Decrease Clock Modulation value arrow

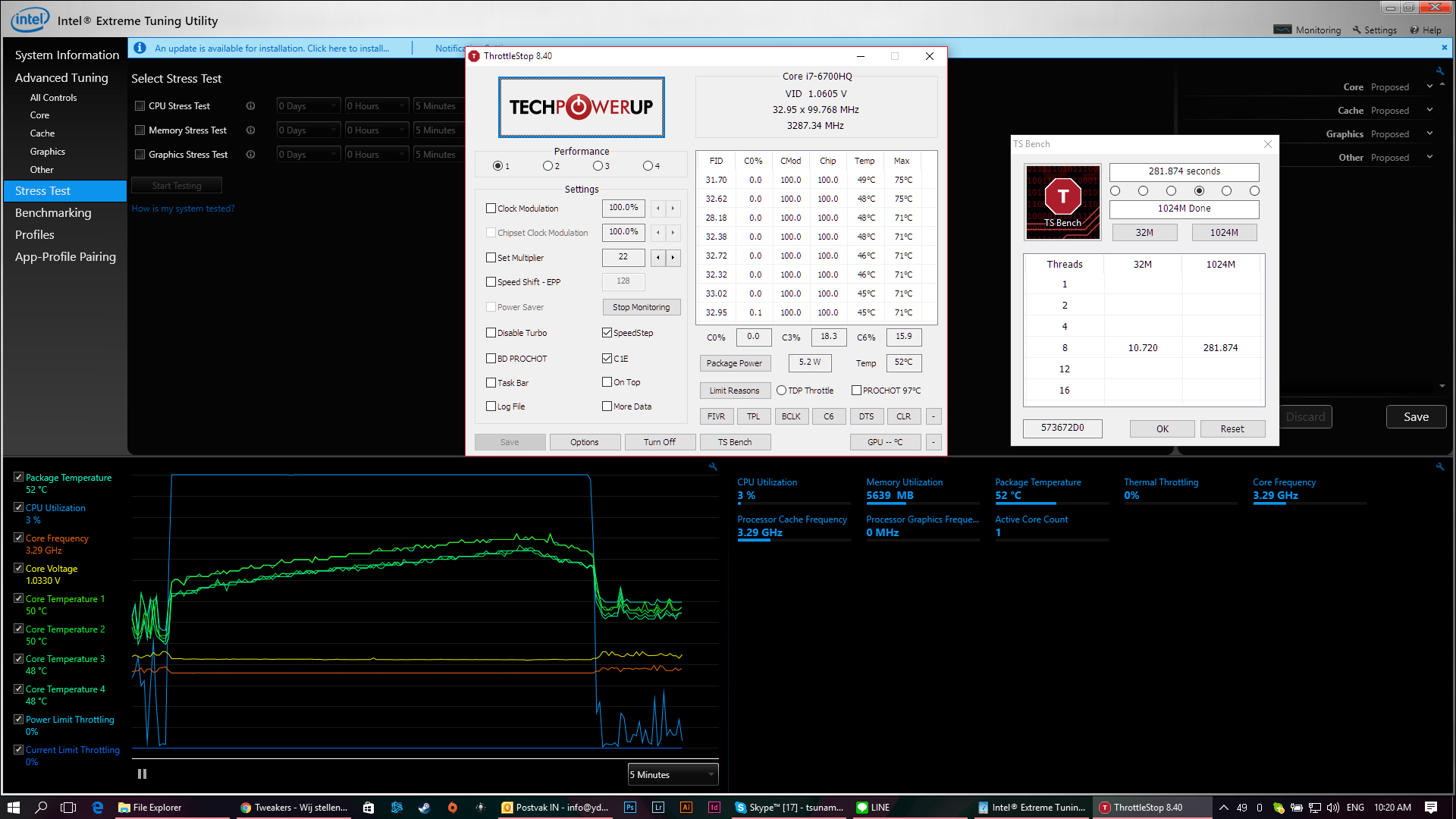click(x=658, y=209)
